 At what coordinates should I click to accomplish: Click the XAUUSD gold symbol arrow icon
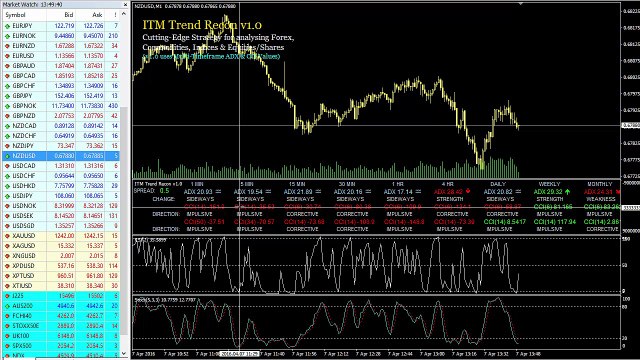pos(7,236)
